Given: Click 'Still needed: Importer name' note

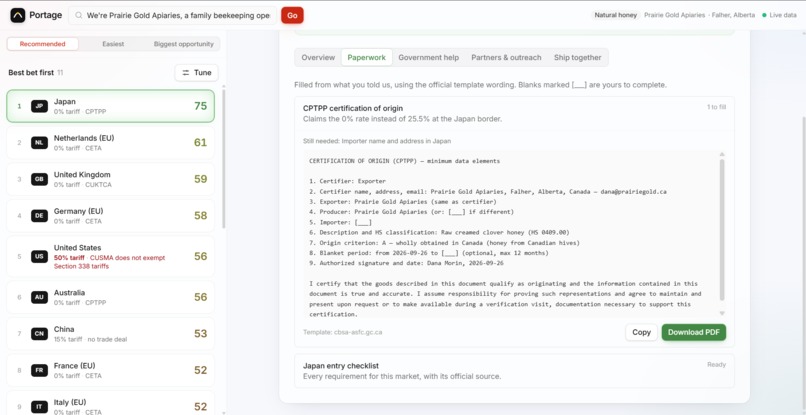Looking at the screenshot, I should pyautogui.click(x=377, y=141).
